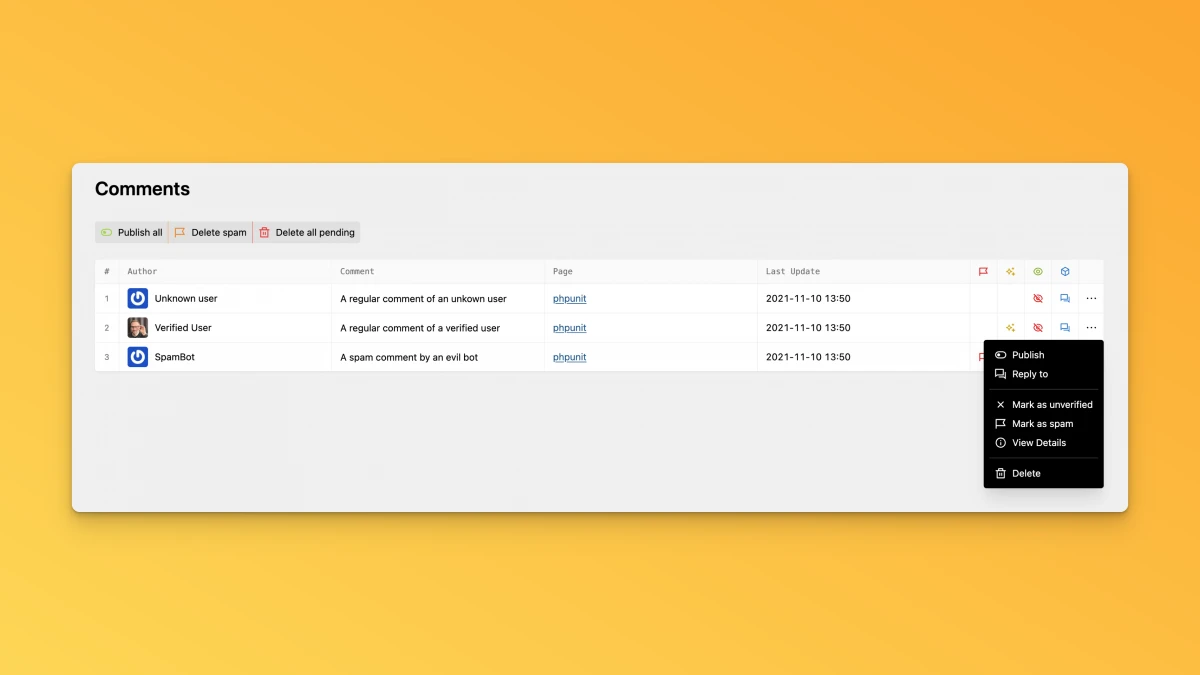
Task: Click comment 'A spam comment by an evil bot'
Action: [x=409, y=357]
